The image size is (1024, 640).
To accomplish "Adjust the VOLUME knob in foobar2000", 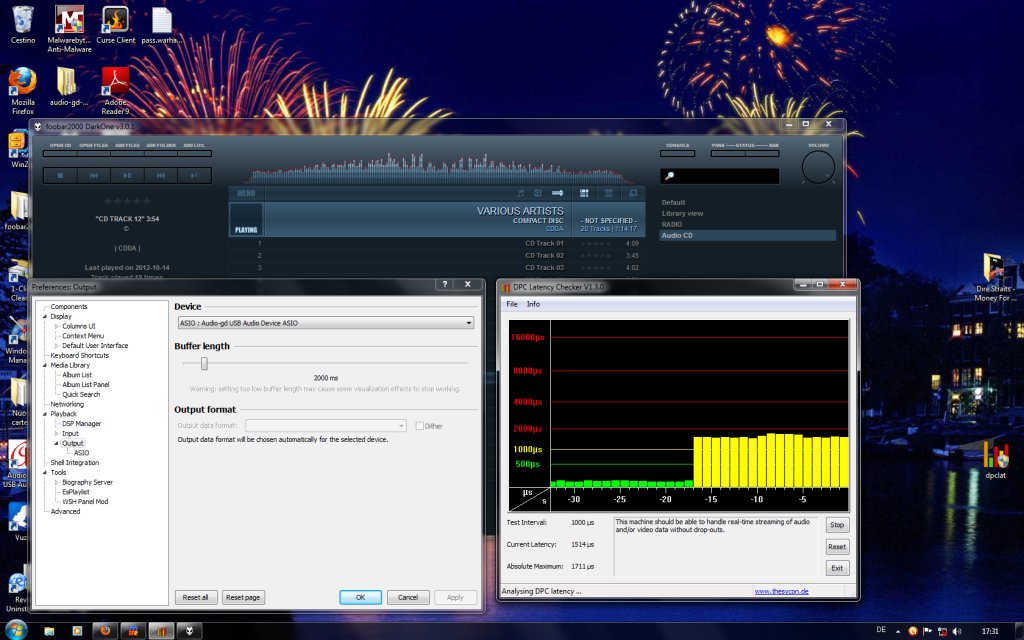I will 818,167.
